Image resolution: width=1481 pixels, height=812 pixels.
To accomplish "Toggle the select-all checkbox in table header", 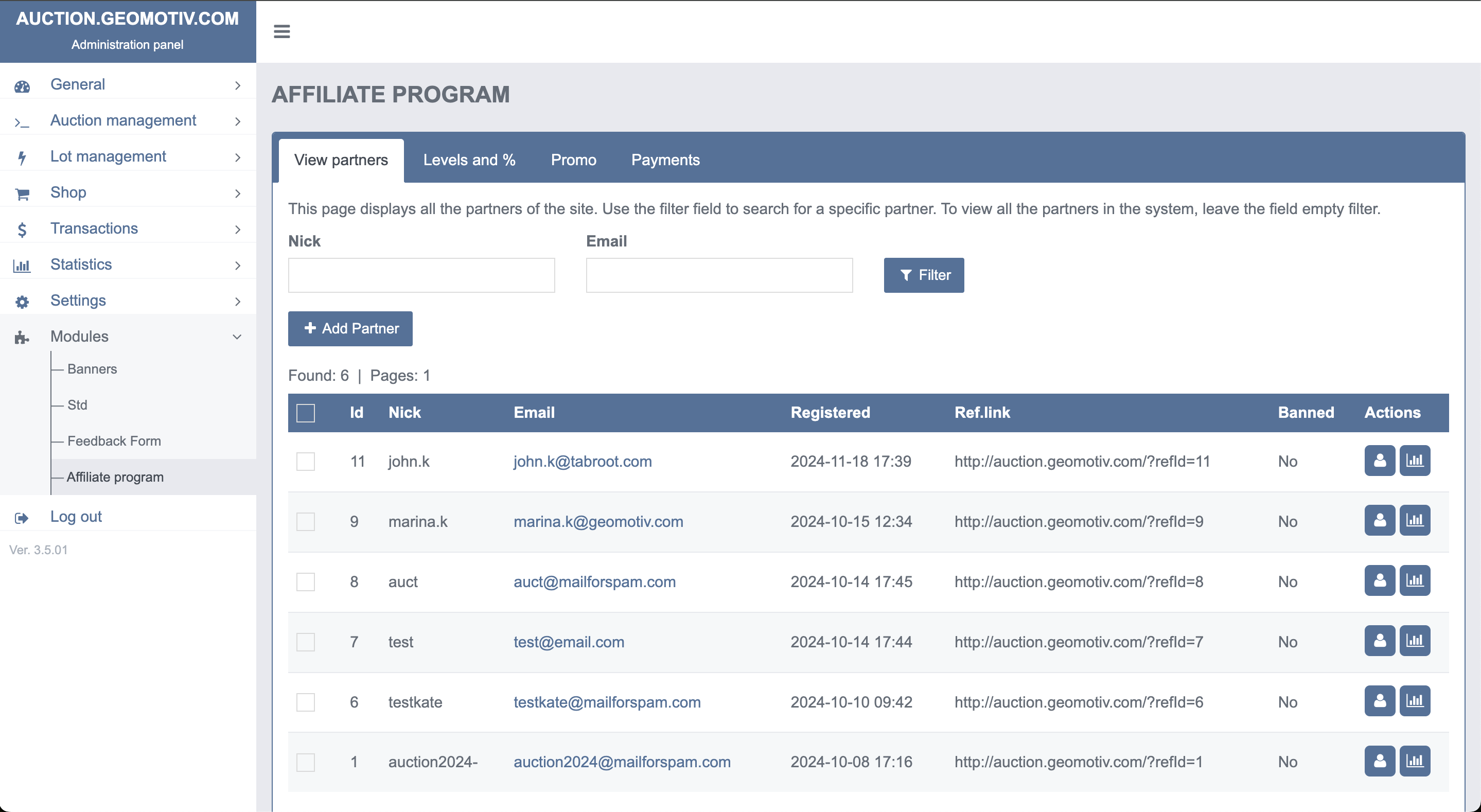I will pyautogui.click(x=305, y=413).
